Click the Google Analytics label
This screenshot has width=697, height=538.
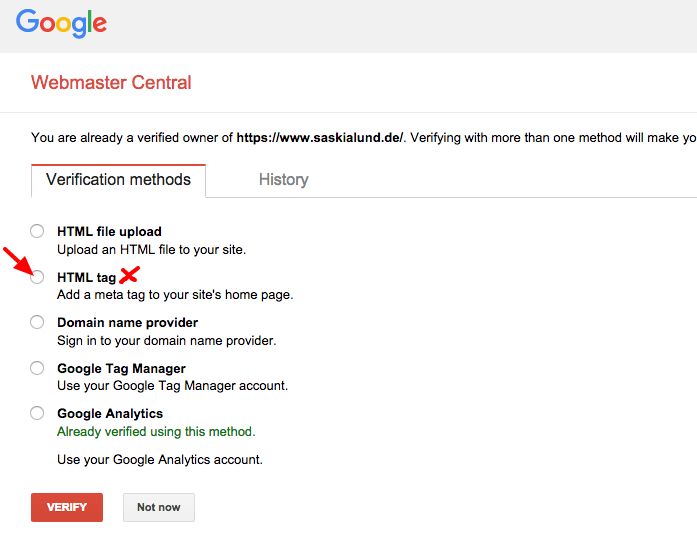point(110,413)
